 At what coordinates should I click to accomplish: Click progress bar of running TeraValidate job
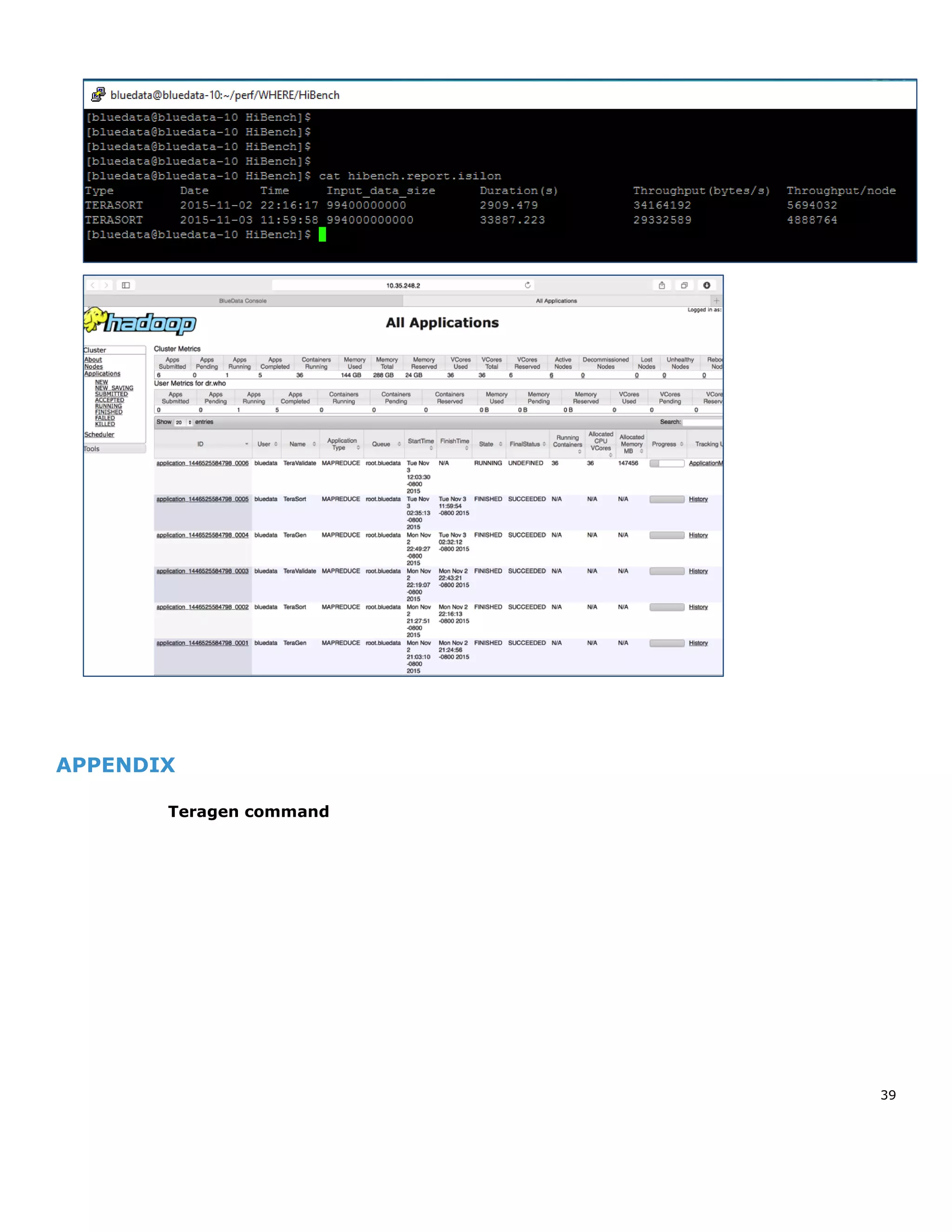point(667,463)
